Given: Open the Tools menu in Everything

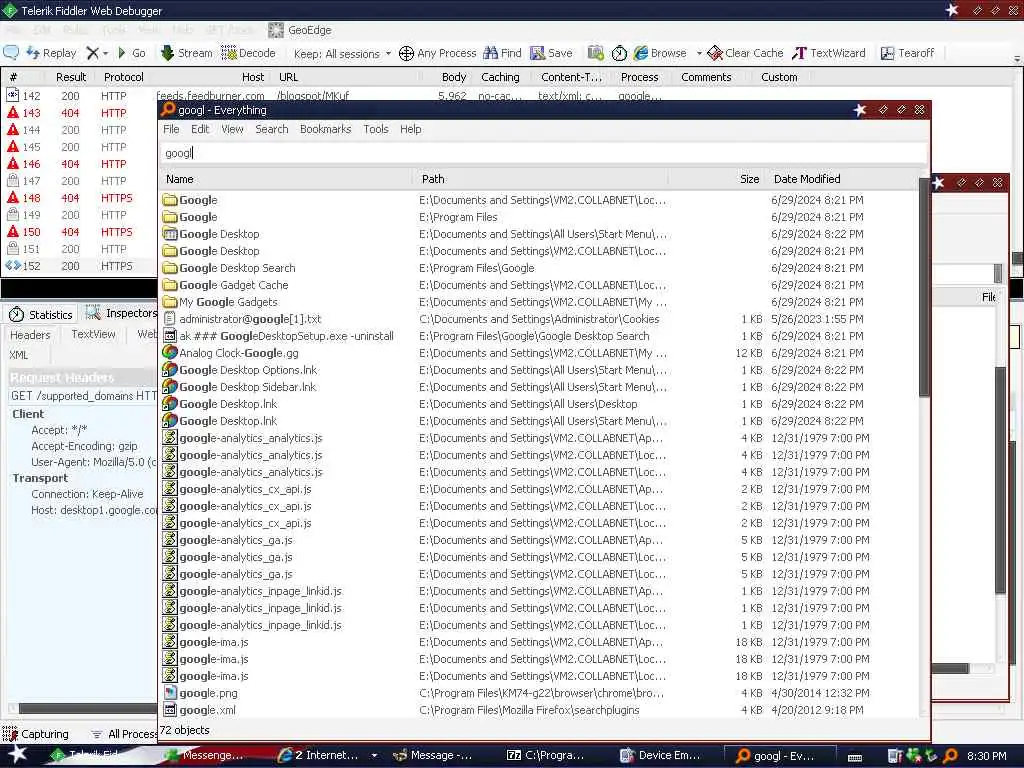Looking at the screenshot, I should point(376,129).
